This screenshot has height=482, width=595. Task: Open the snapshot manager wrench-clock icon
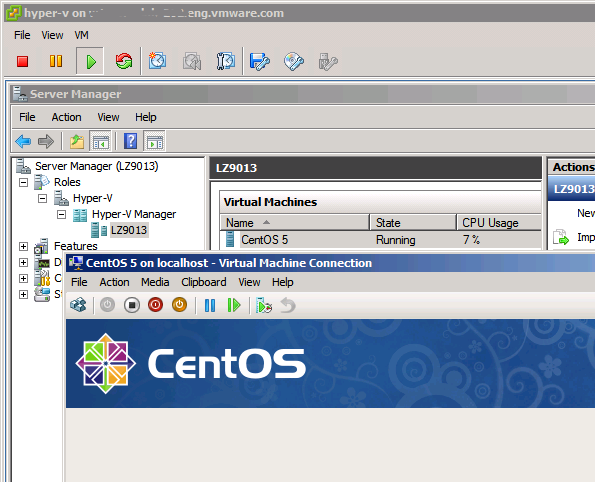226,61
